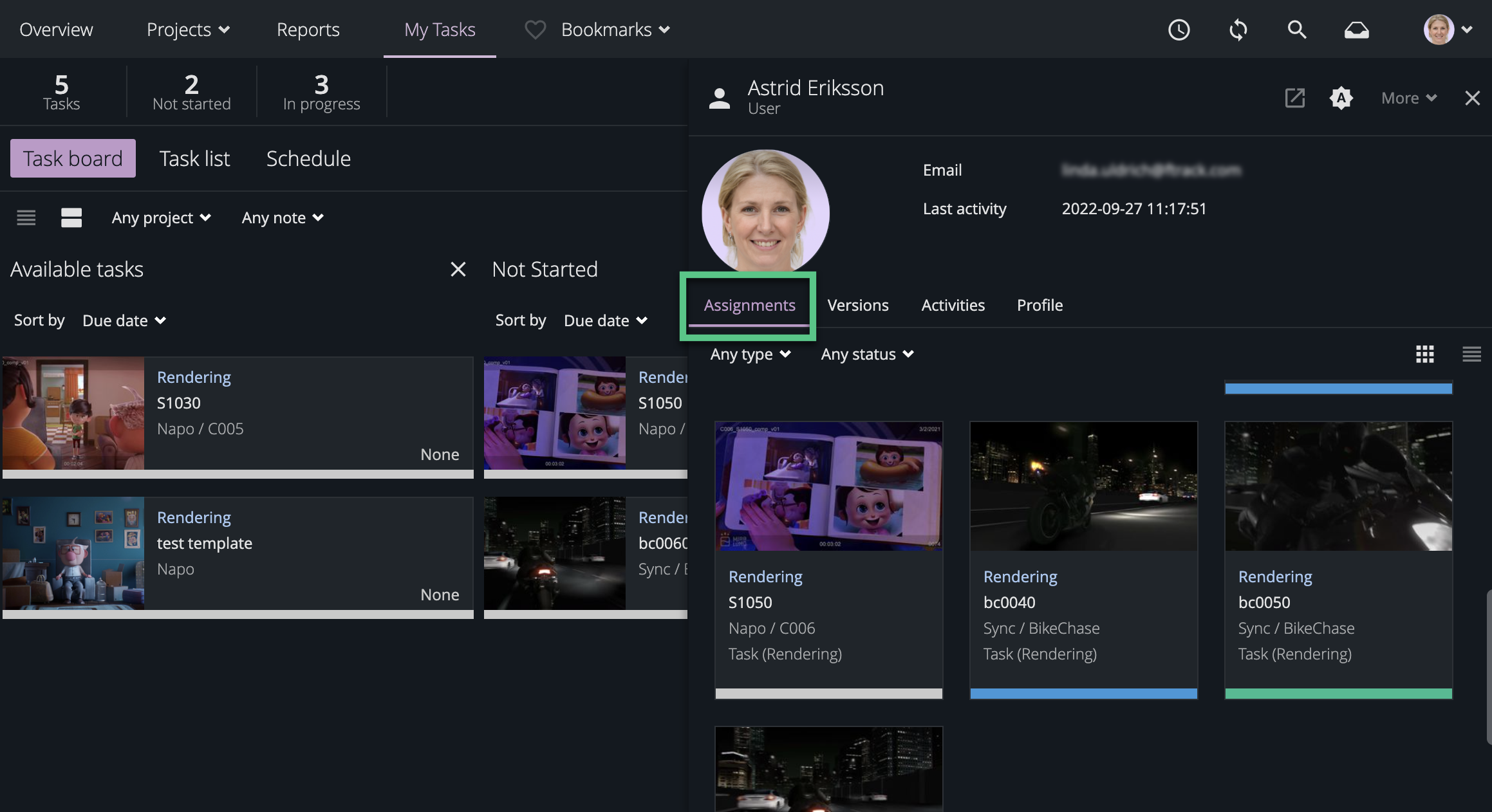Click the badge 'A' icon in the user panel
Screen dimensions: 1492x812
[1341, 98]
